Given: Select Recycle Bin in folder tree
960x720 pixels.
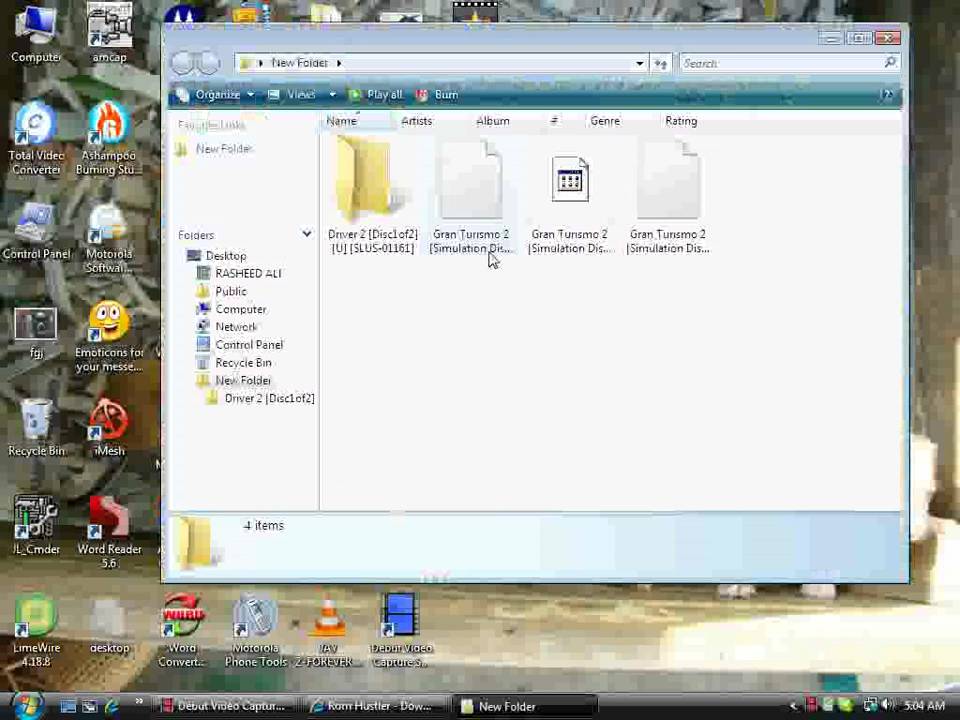Looking at the screenshot, I should click(234, 362).
